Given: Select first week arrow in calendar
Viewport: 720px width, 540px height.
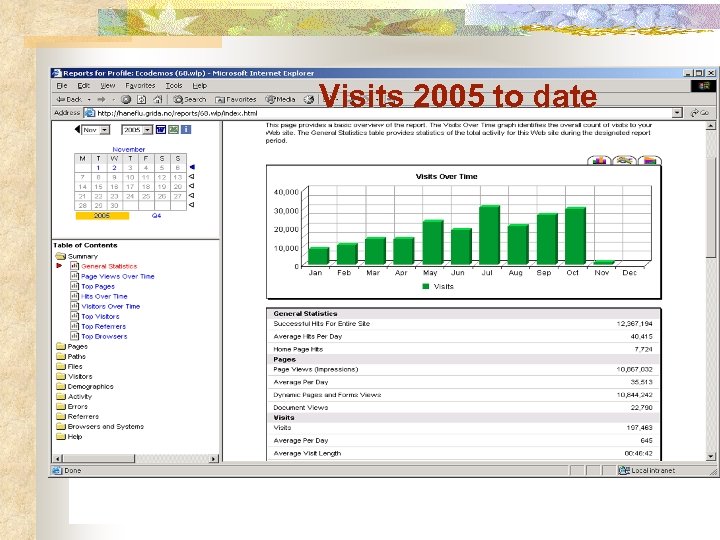Looking at the screenshot, I should point(192,167).
